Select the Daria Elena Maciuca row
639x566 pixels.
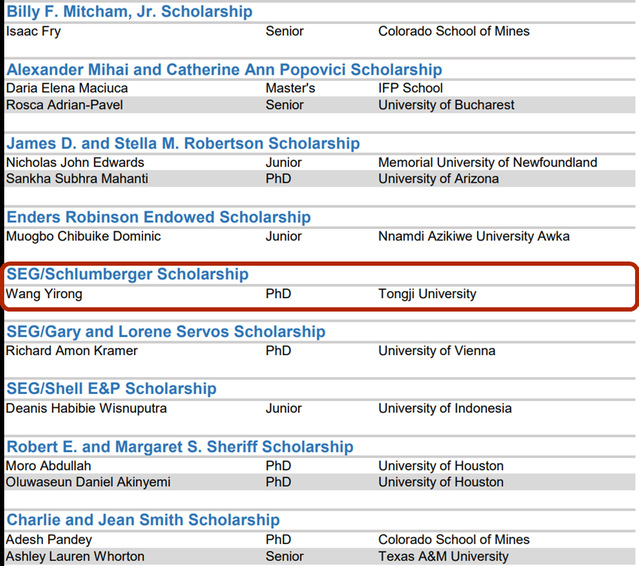point(320,88)
